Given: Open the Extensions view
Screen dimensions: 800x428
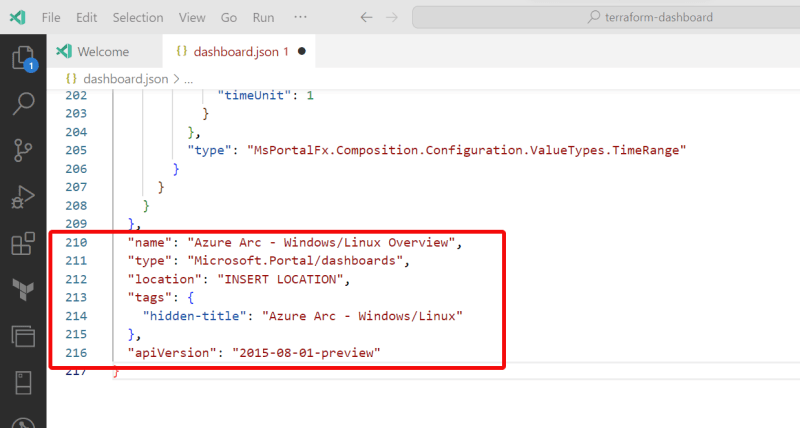Looking at the screenshot, I should point(23,243).
